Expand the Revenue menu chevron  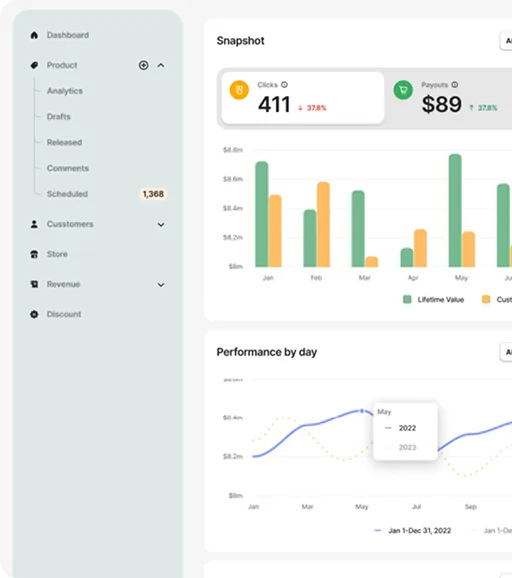tap(161, 285)
